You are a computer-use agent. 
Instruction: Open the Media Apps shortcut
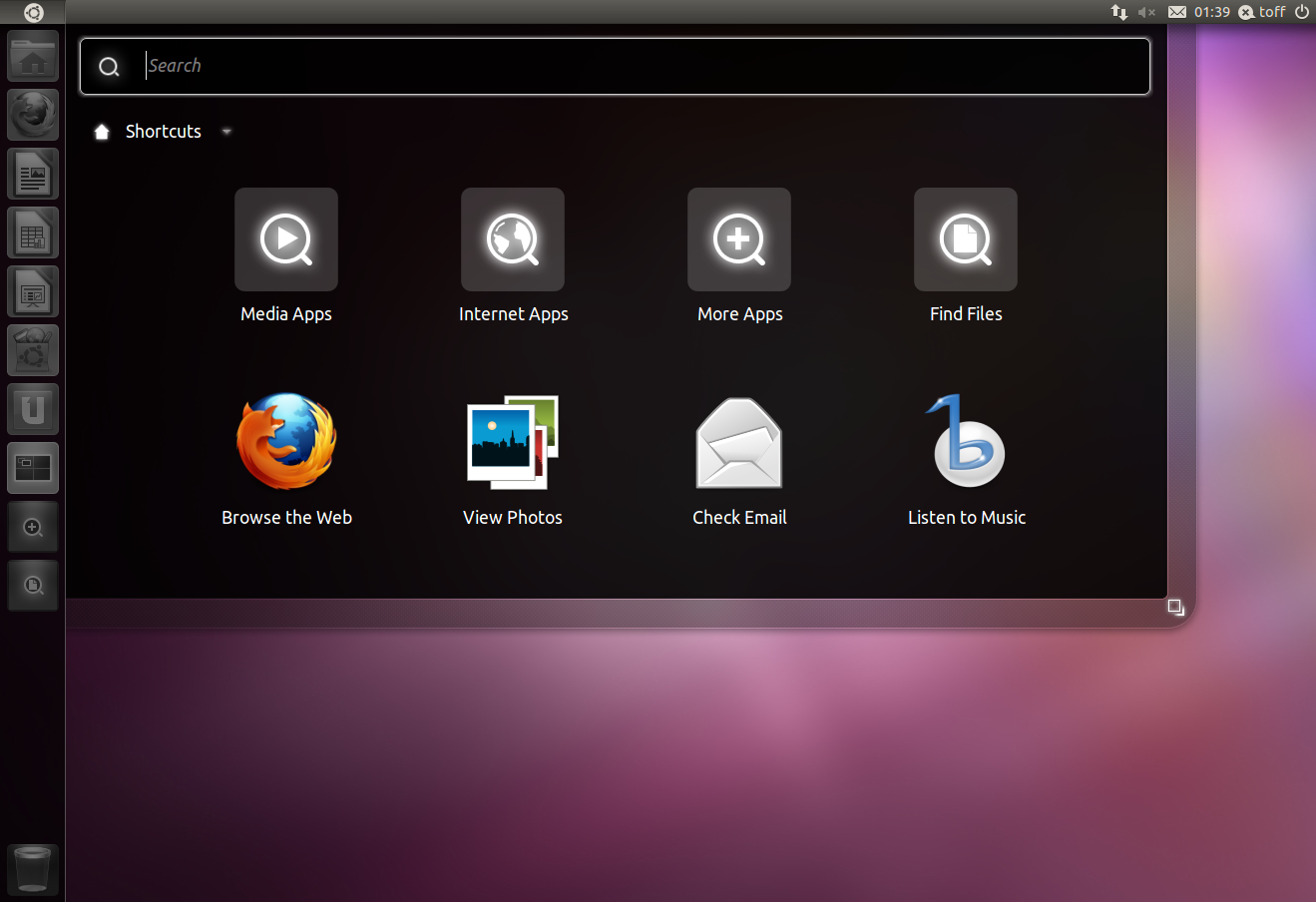pyautogui.click(x=286, y=240)
